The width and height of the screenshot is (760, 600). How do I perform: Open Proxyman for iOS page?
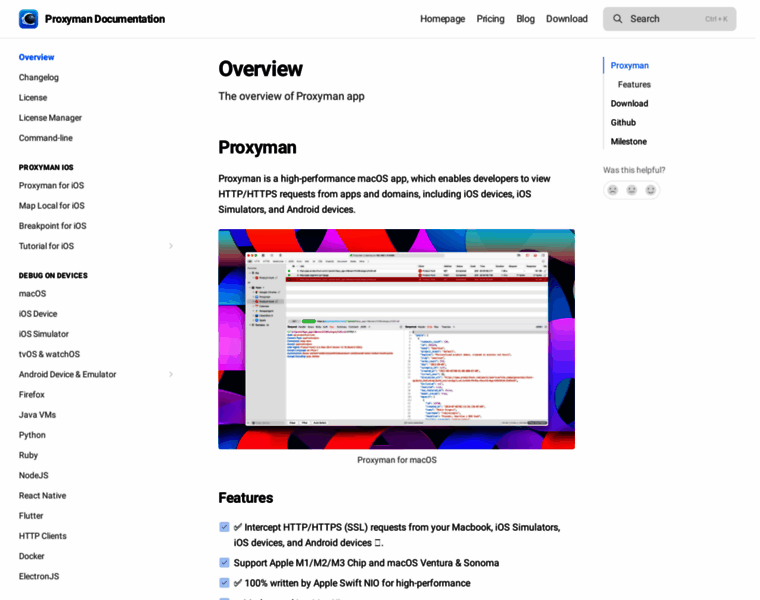click(x=51, y=186)
